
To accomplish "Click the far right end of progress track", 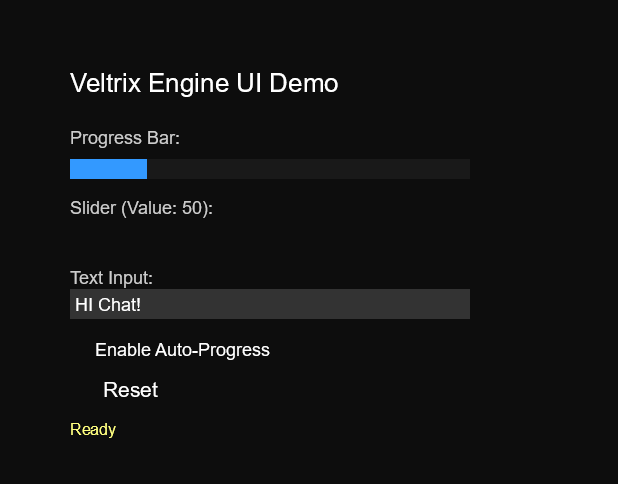I will coord(465,169).
